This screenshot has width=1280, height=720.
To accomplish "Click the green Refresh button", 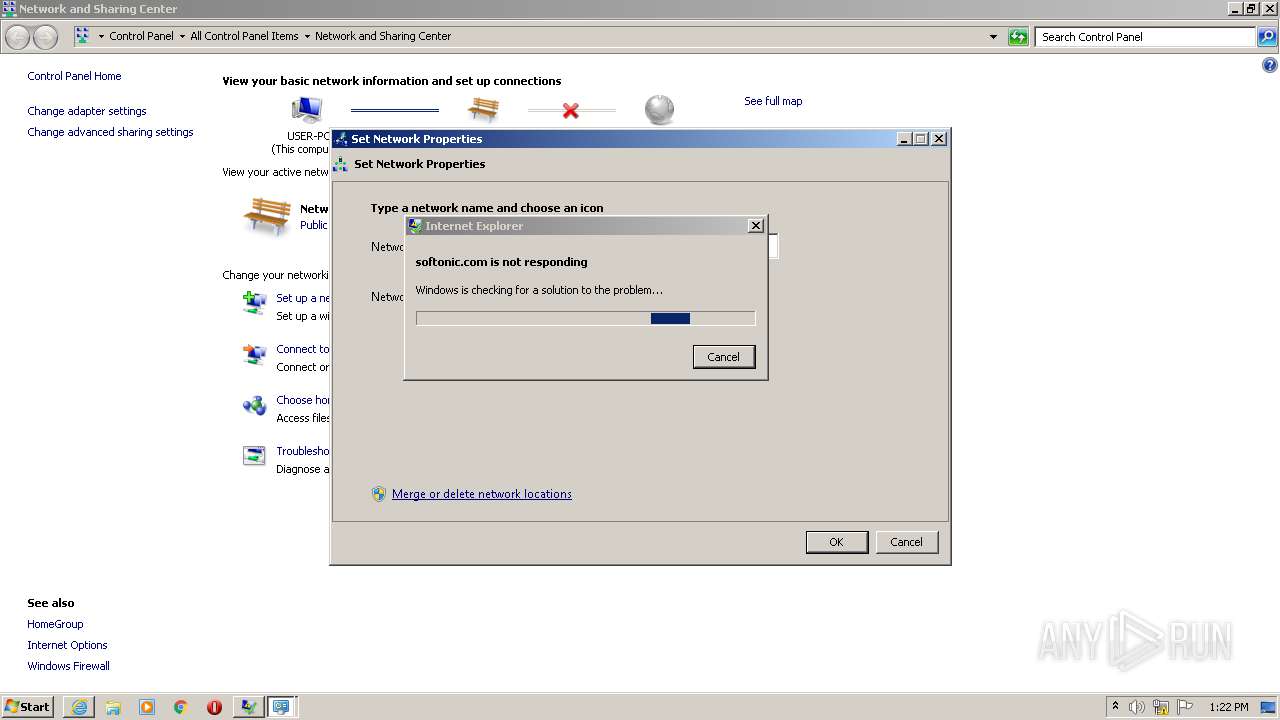I will 1018,37.
